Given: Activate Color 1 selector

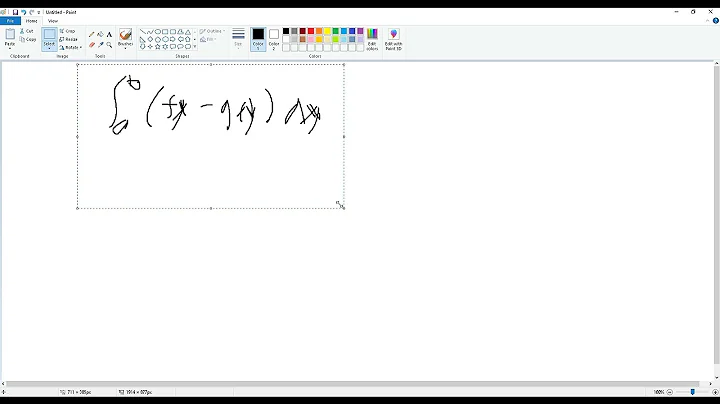Looking at the screenshot, I should click(258, 39).
